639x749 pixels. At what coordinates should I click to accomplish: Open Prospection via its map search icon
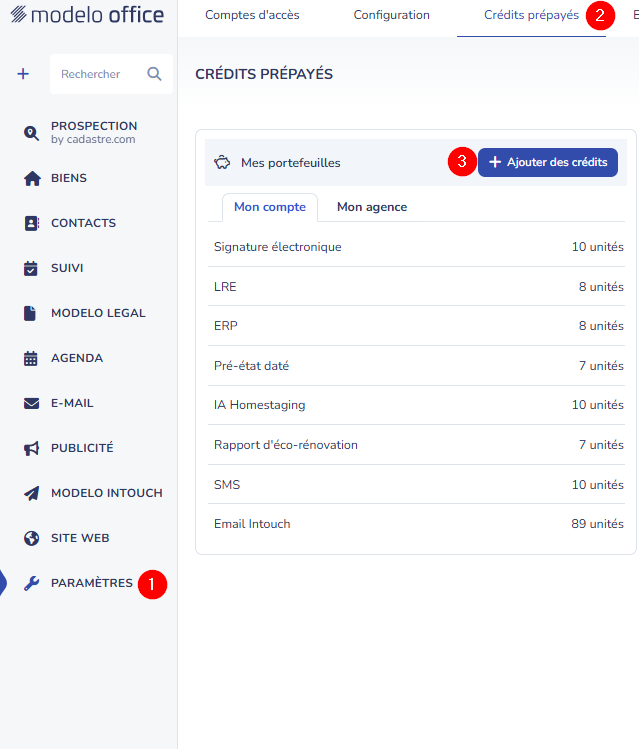click(31, 133)
